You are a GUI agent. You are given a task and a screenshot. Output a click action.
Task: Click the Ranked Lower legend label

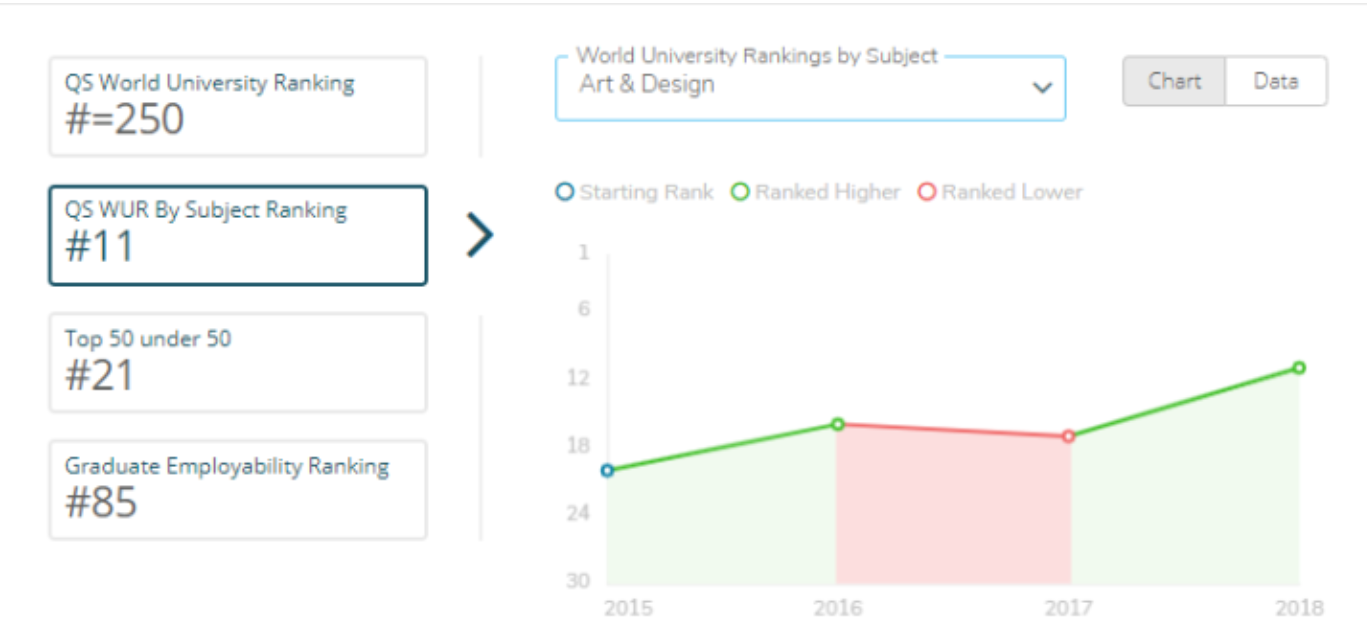(x=1012, y=192)
